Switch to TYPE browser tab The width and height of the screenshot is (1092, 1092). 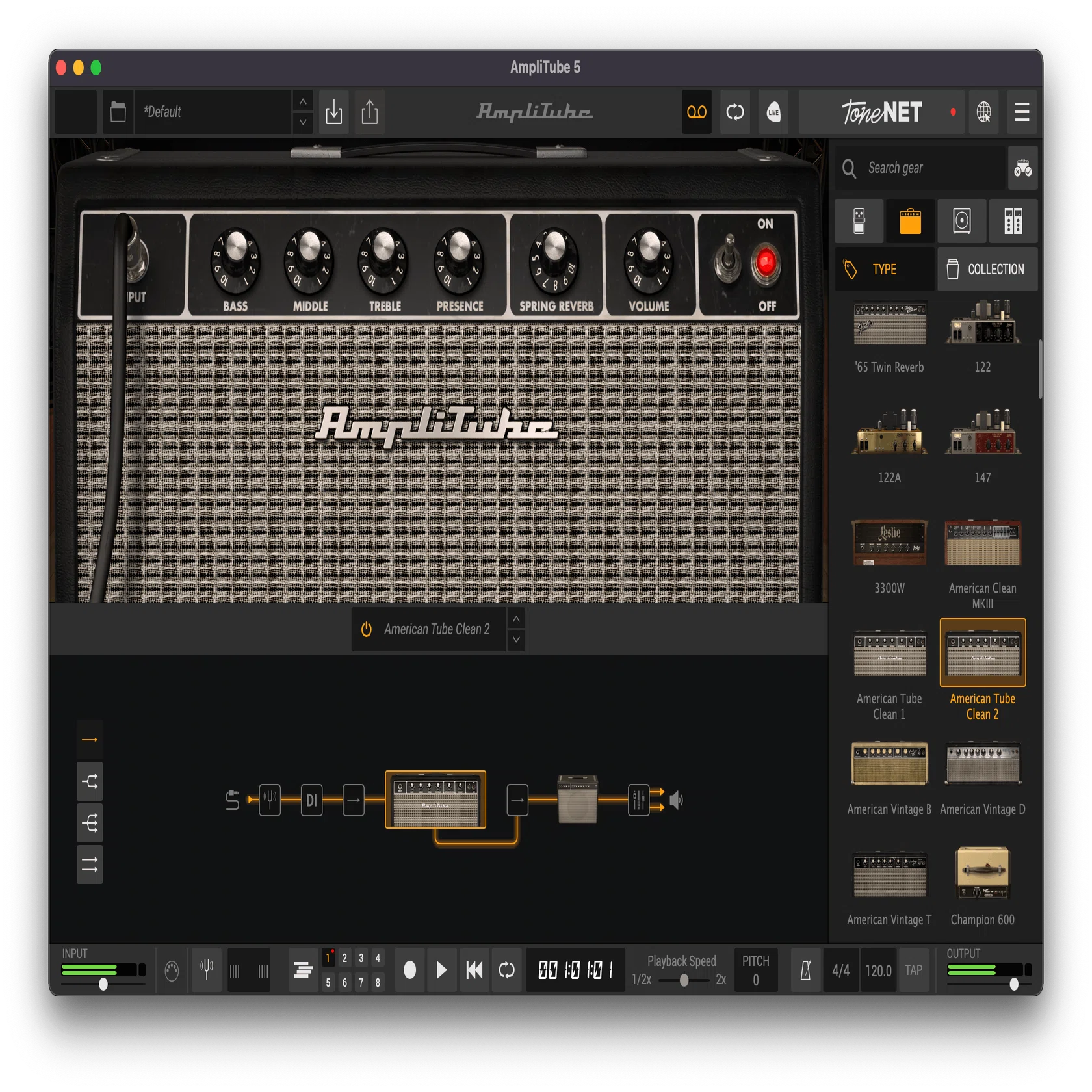[885, 269]
